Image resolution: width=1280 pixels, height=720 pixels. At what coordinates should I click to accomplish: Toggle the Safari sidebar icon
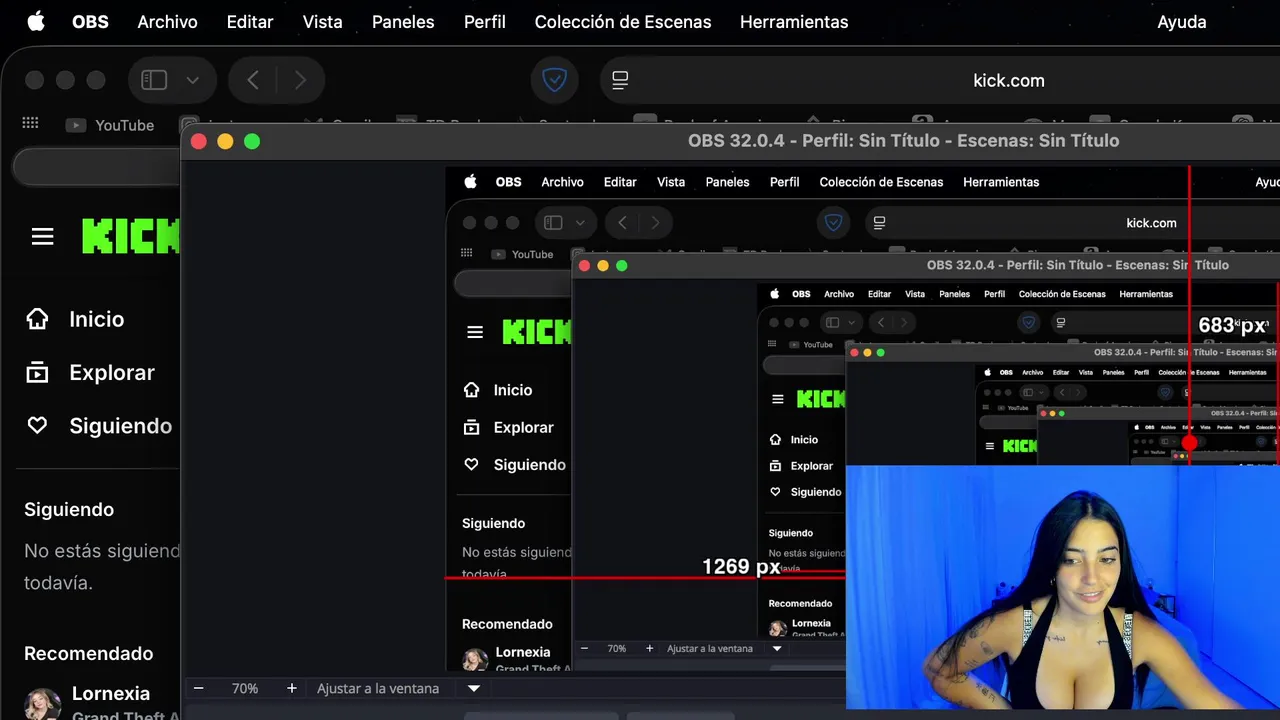[x=154, y=80]
